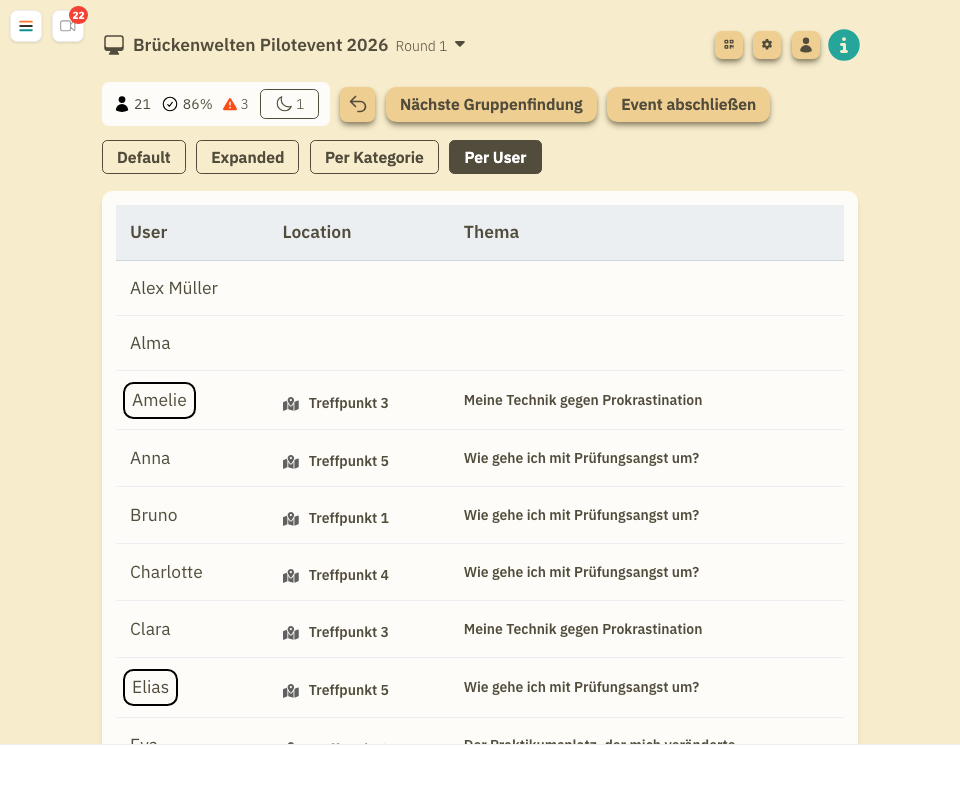Select the outlined Elias user name
This screenshot has height=800, width=960.
(x=150, y=688)
